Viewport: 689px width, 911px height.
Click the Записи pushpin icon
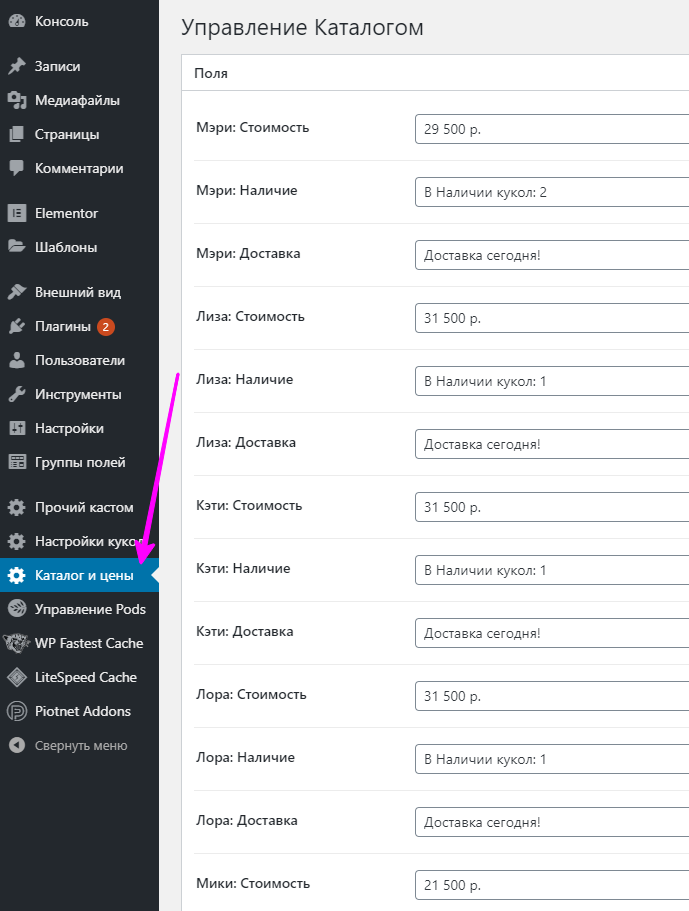point(16,67)
